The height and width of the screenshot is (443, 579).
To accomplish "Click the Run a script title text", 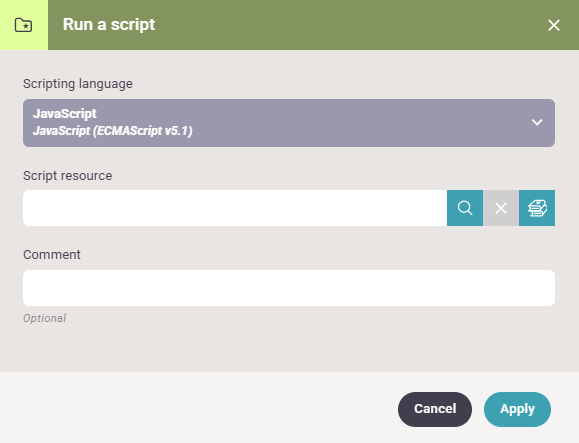I will click(x=109, y=25).
